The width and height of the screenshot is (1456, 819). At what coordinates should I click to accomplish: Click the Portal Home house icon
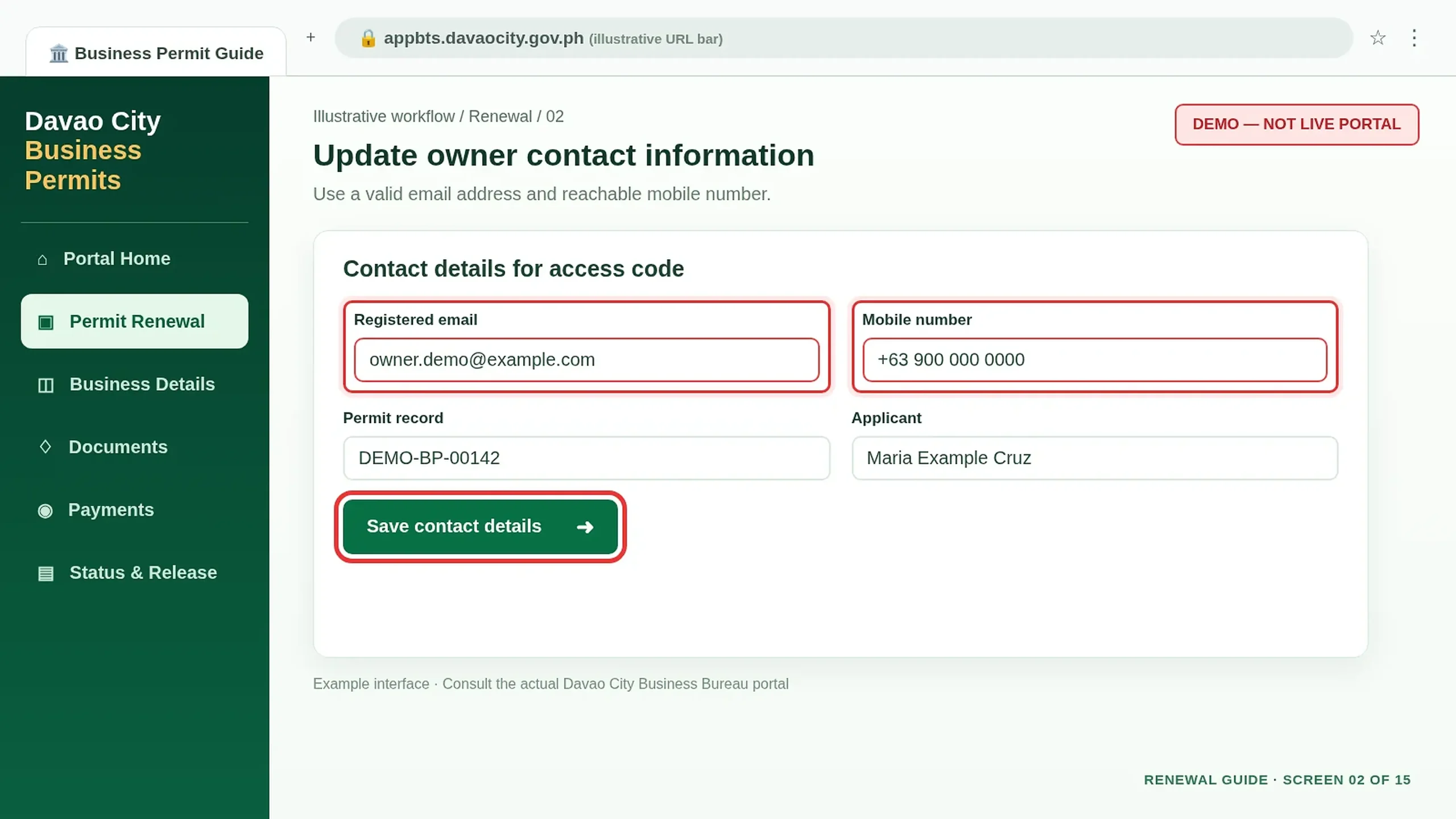tap(42, 259)
